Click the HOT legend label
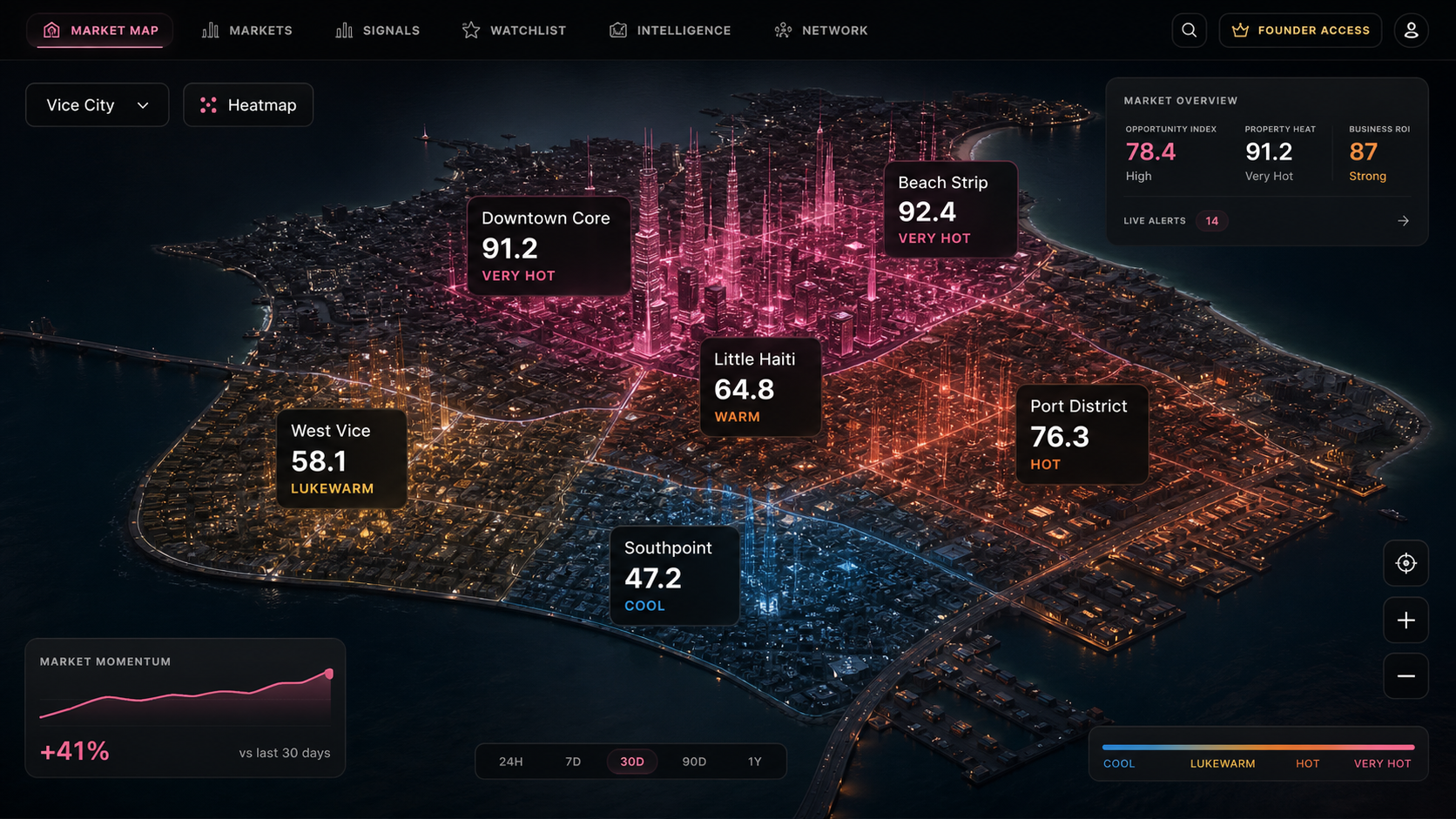 coord(1307,764)
